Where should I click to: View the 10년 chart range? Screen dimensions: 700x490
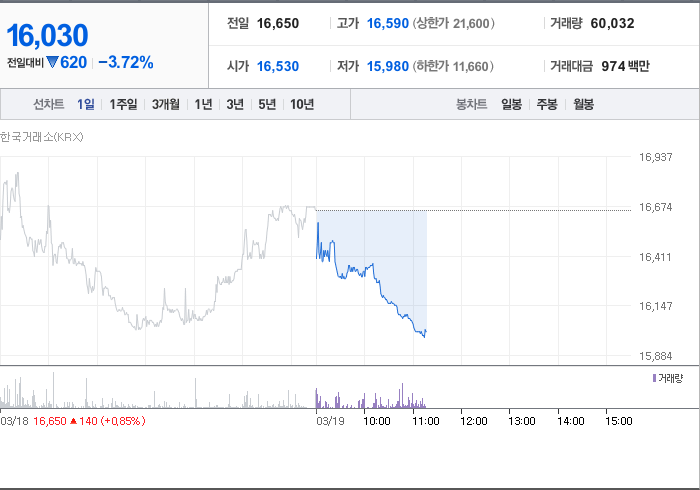click(x=302, y=104)
